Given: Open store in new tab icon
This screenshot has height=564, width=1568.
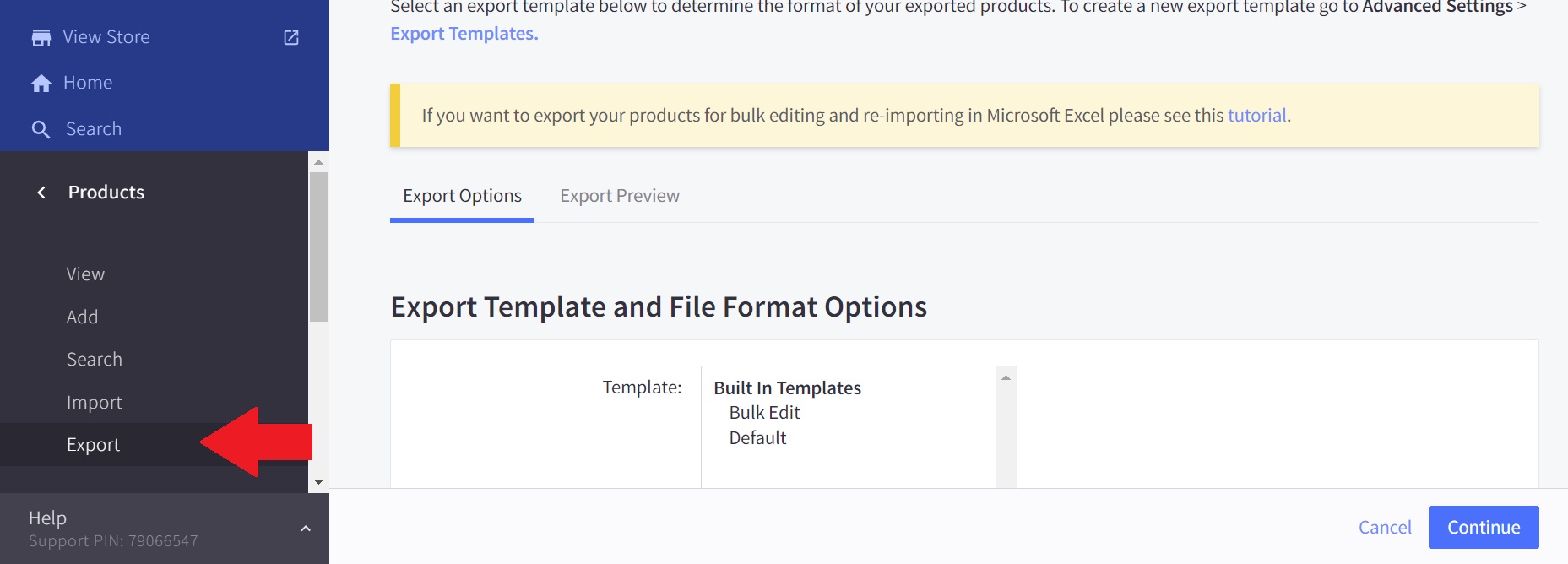Looking at the screenshot, I should 291,37.
